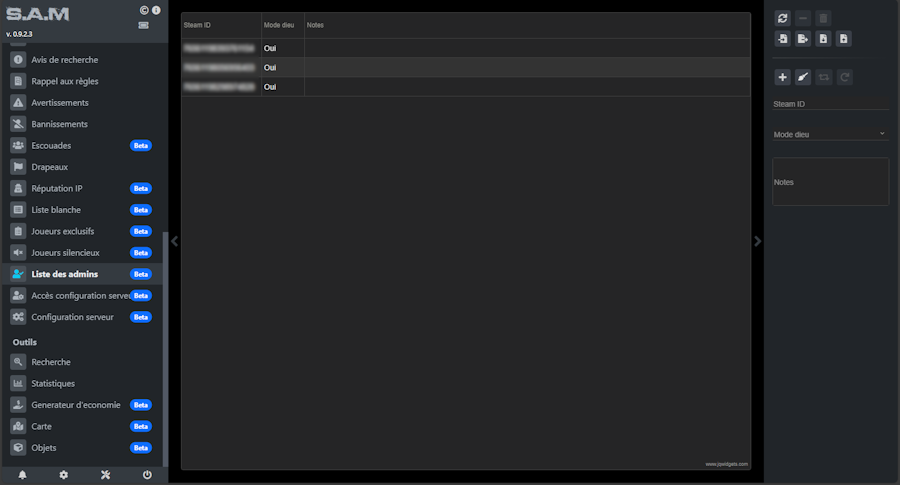
Task: Open the Statistiques tool
Action: [x=53, y=383]
